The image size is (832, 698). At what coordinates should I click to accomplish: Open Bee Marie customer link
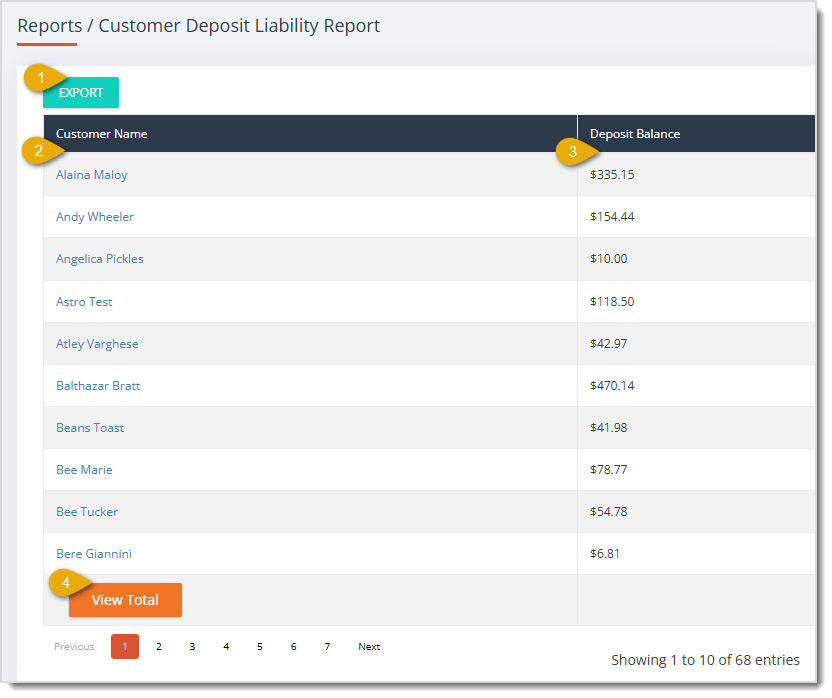coord(85,472)
